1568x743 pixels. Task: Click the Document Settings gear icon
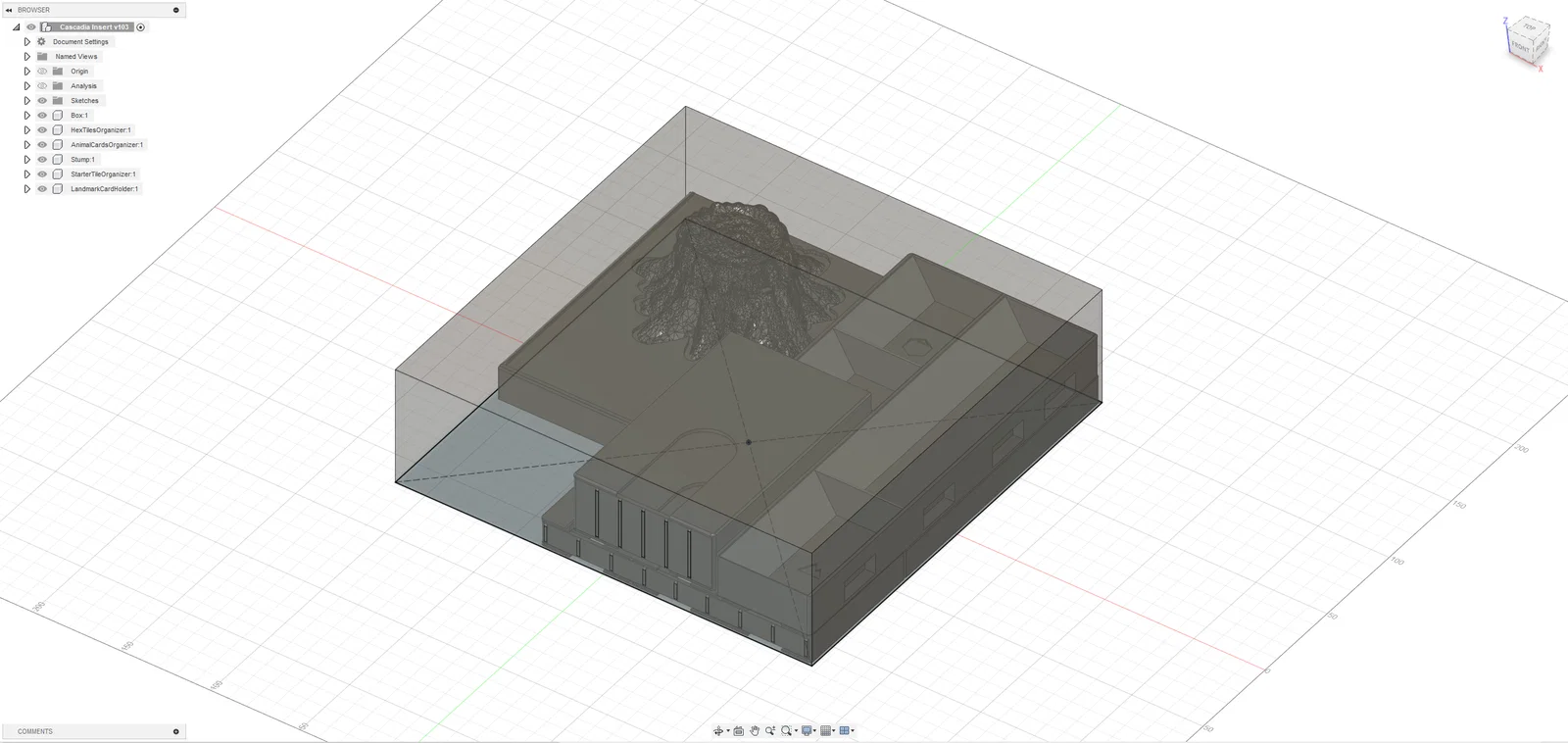coord(41,42)
